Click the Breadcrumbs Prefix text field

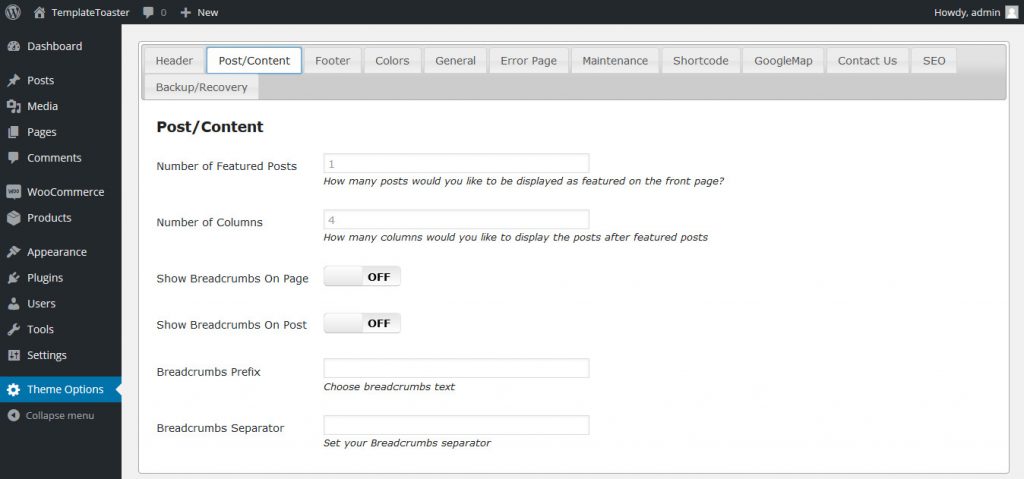click(x=456, y=368)
